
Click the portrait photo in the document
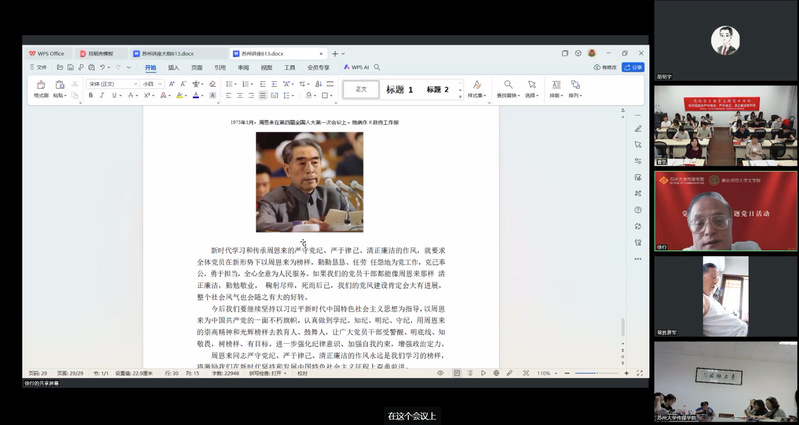click(x=309, y=181)
